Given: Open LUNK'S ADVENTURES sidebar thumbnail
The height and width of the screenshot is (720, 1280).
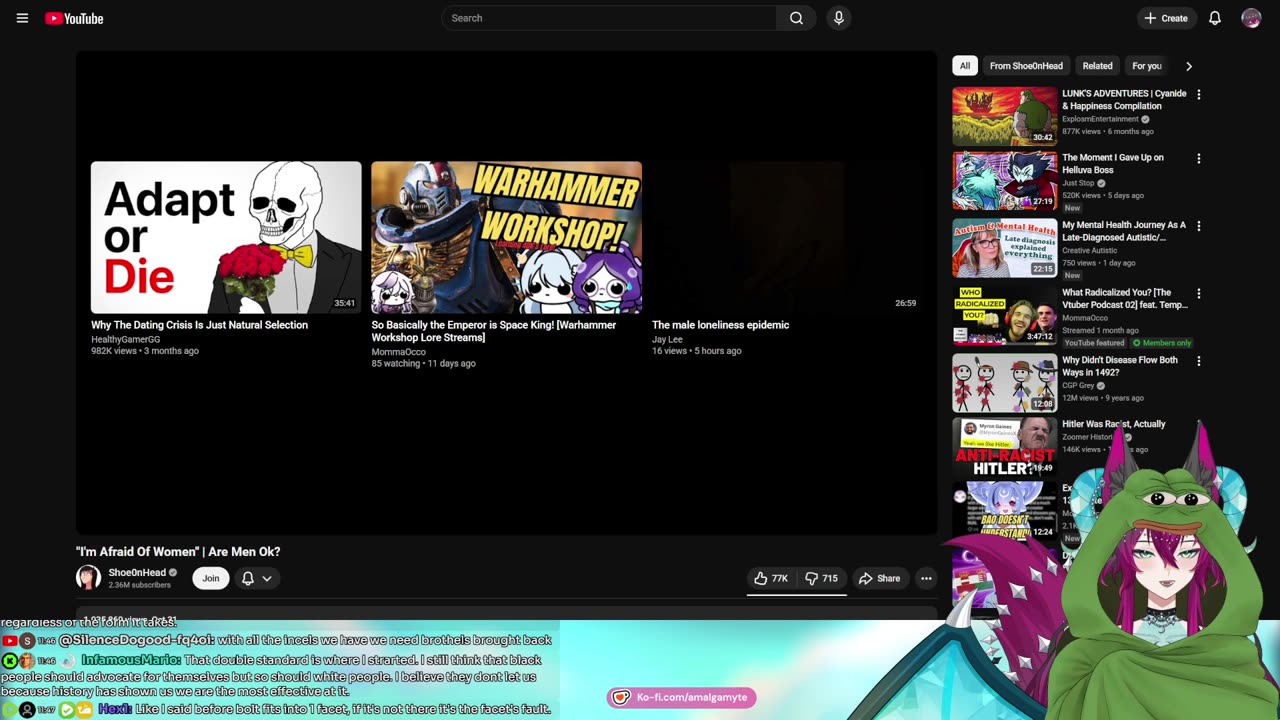Looking at the screenshot, I should point(1004,116).
